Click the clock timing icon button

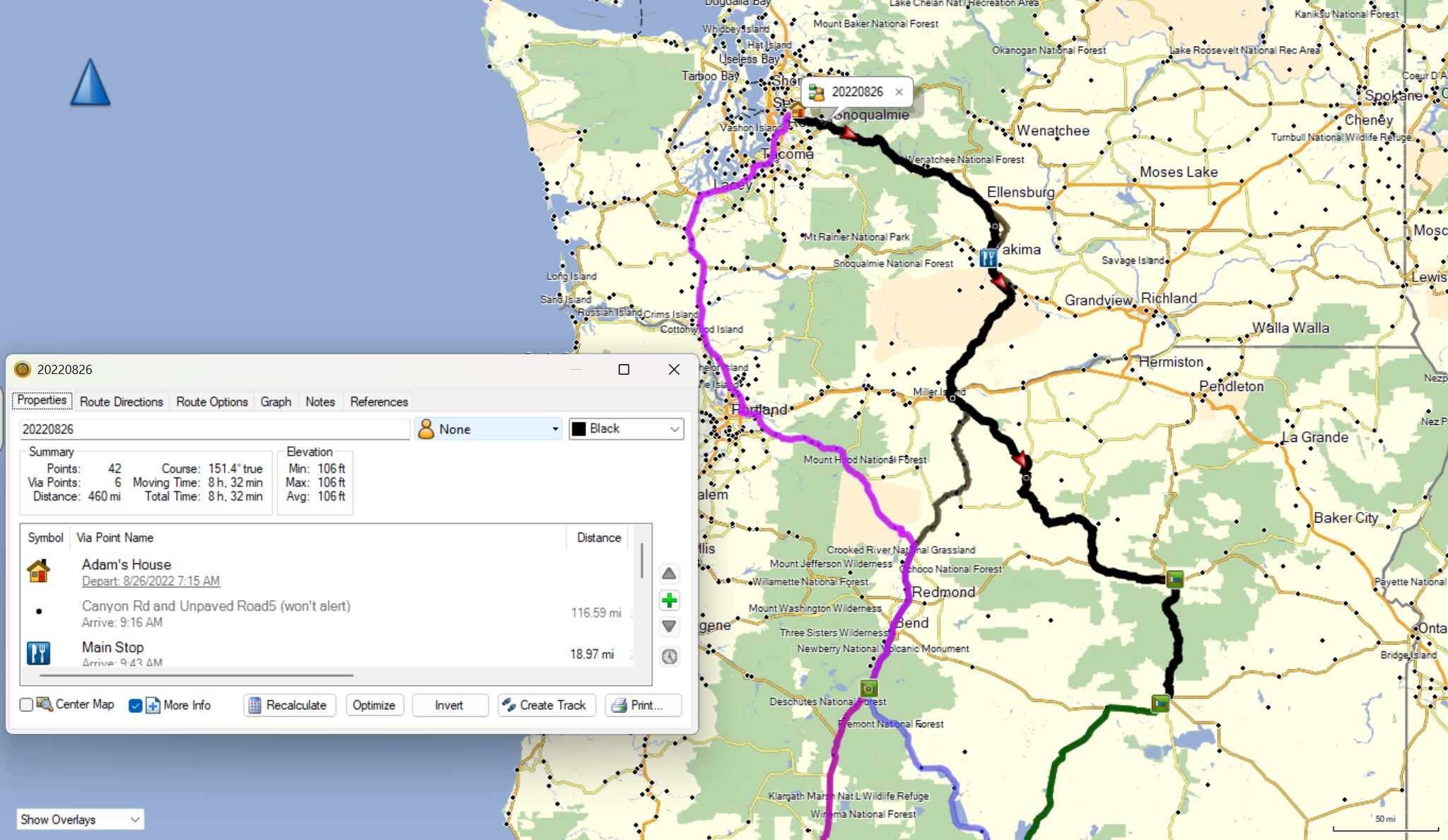point(669,656)
